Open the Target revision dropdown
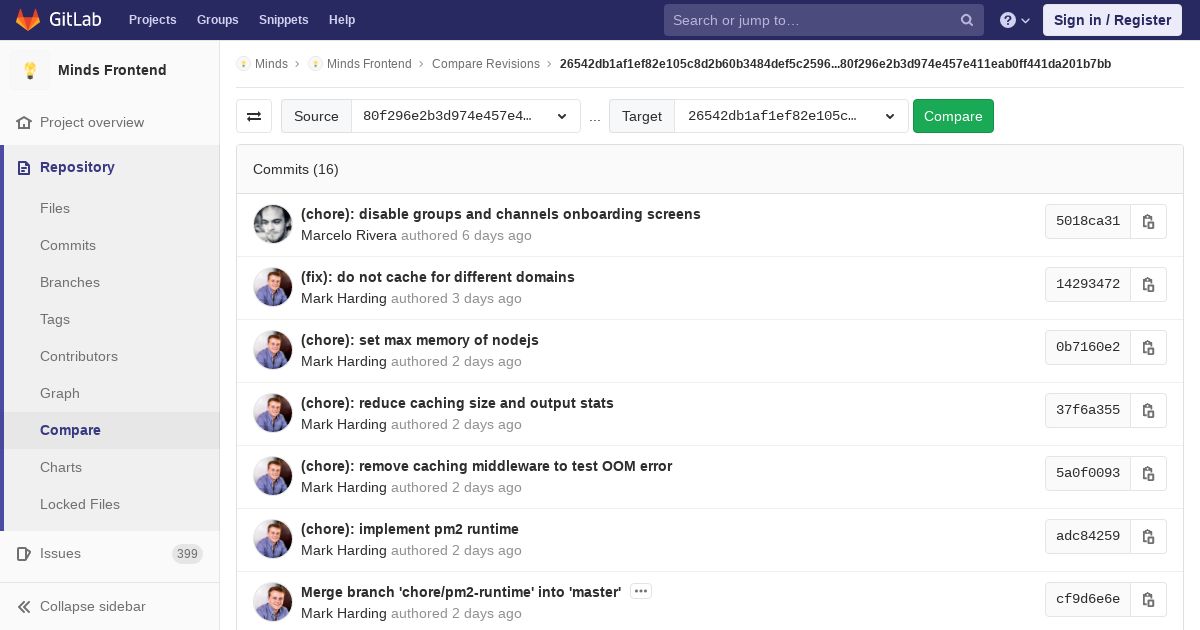 [790, 116]
